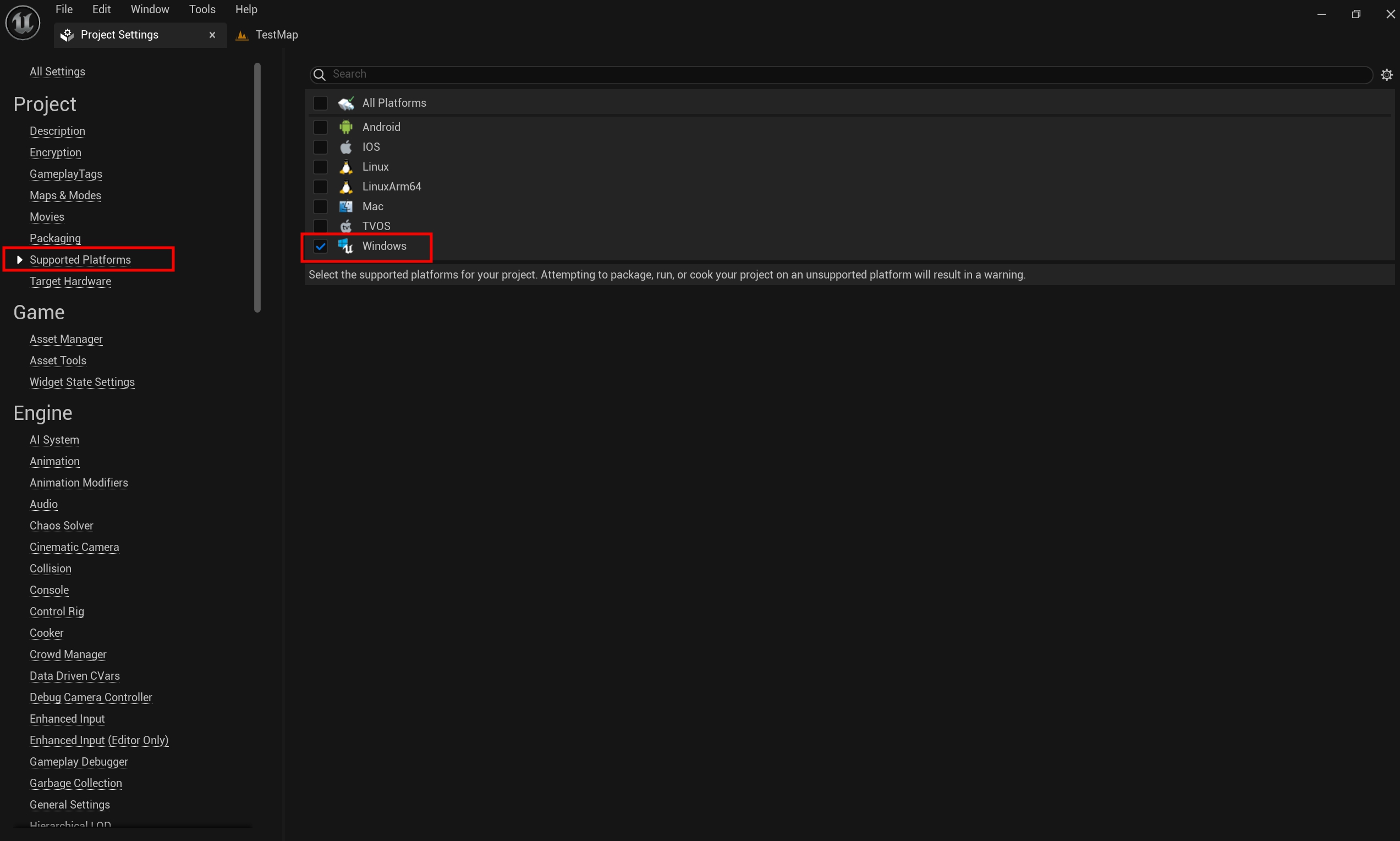The width and height of the screenshot is (1400, 841).
Task: Click the Finder icon next to Mac
Action: coord(346,207)
